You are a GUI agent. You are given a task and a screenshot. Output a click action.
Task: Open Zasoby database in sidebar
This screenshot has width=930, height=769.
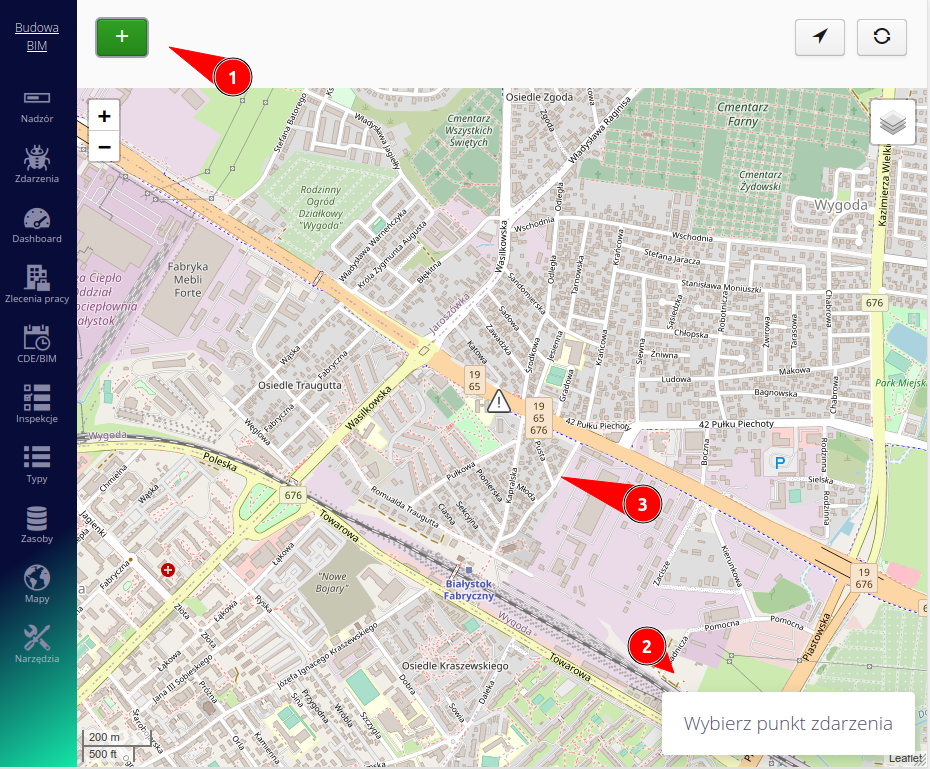click(37, 526)
